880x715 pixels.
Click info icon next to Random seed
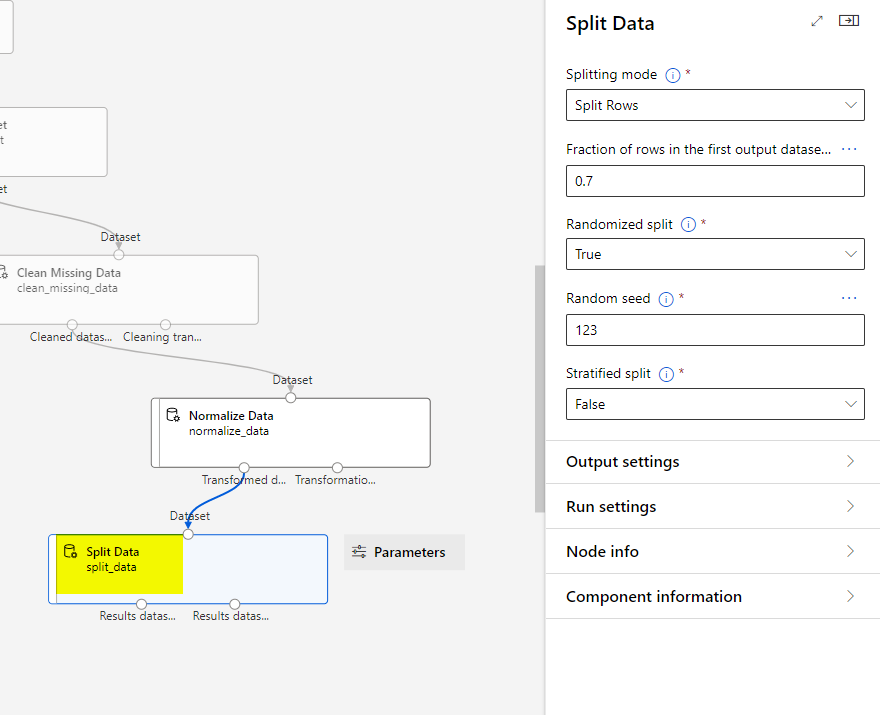click(x=666, y=299)
